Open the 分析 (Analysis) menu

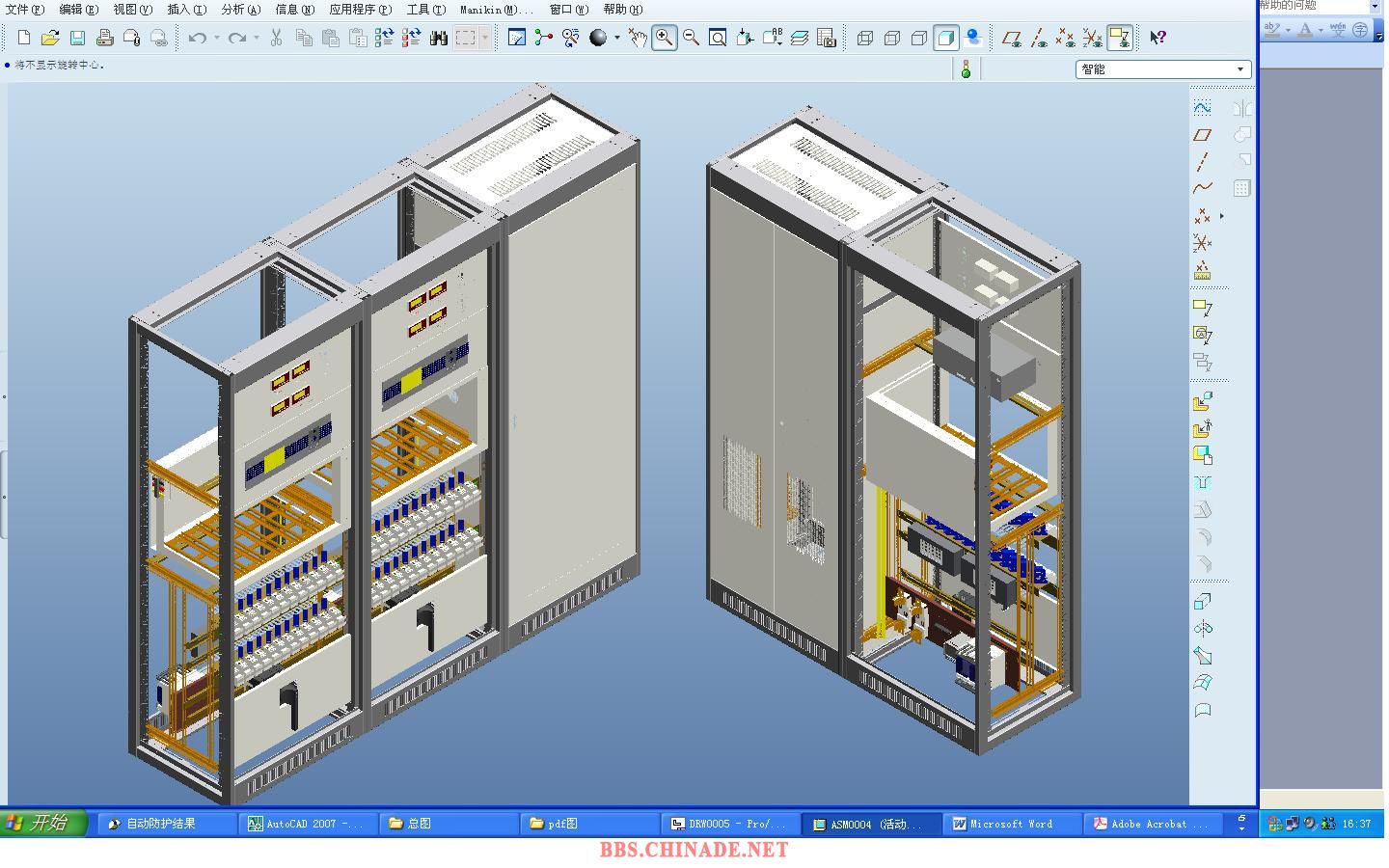[x=241, y=10]
